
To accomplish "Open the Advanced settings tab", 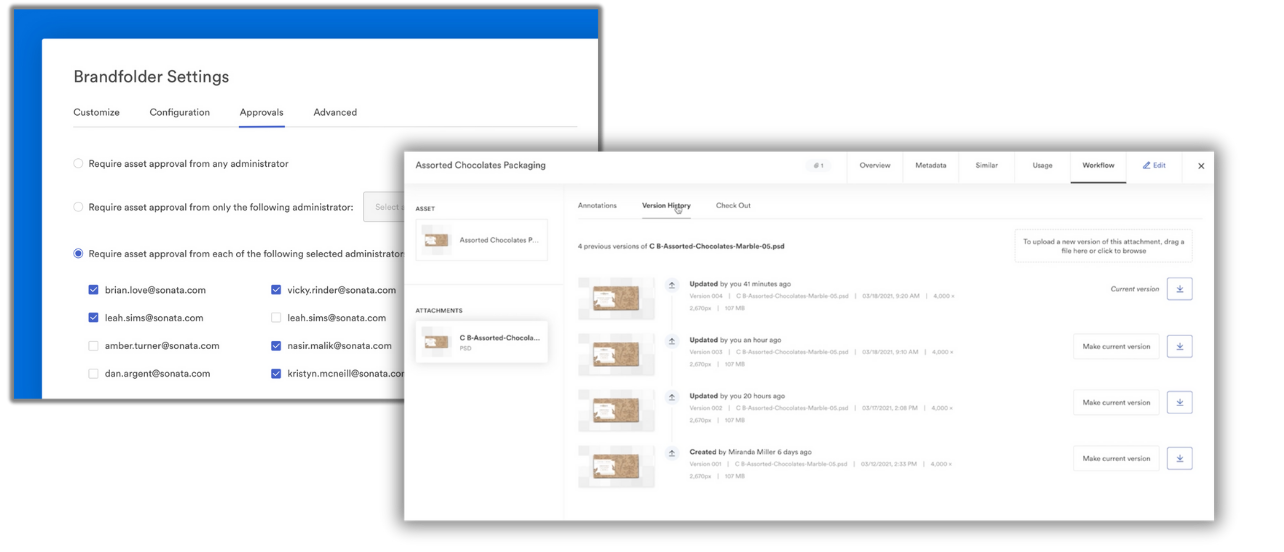I will click(335, 112).
